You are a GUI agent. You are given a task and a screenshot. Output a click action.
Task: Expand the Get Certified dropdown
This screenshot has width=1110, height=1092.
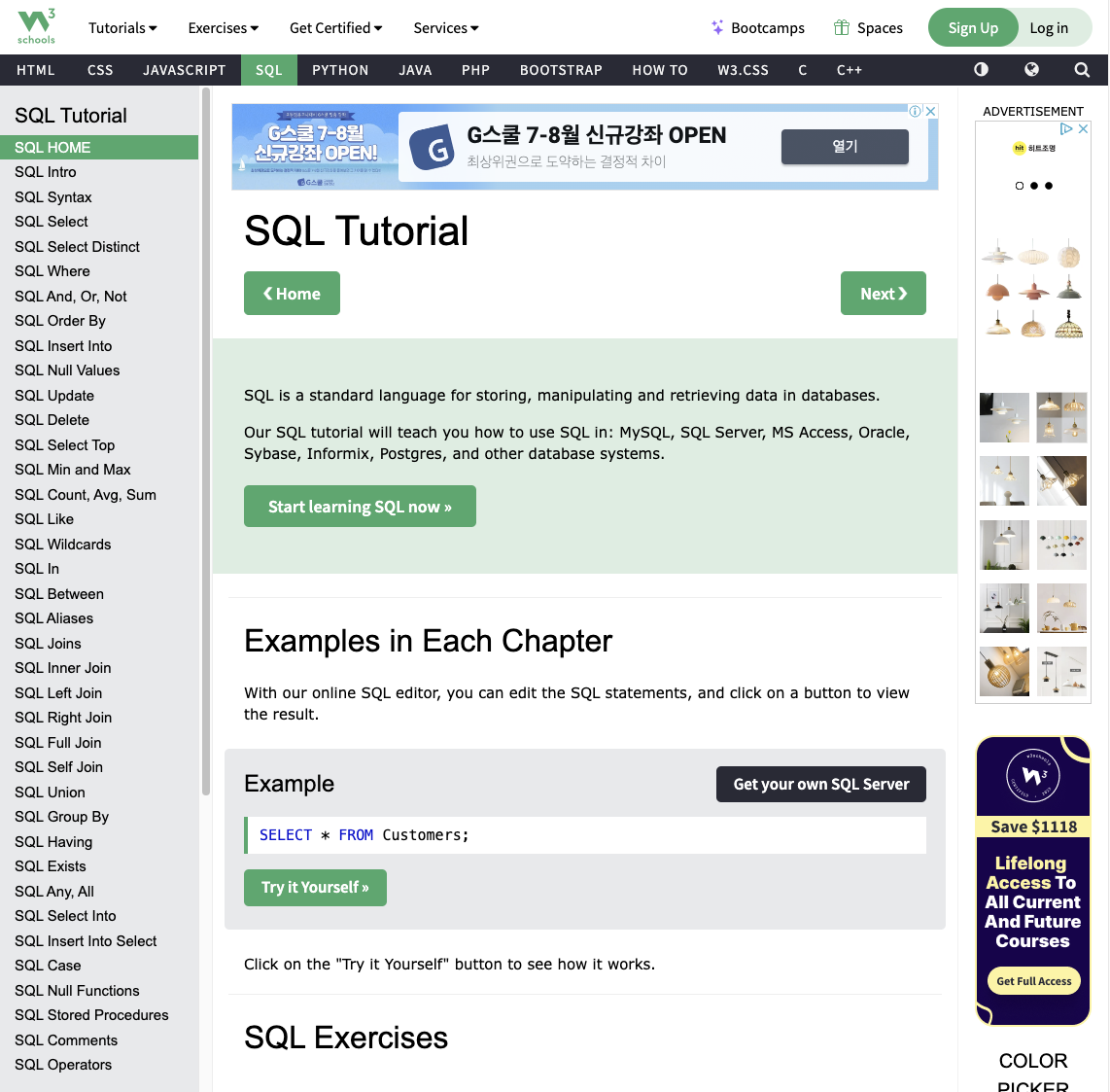point(335,27)
